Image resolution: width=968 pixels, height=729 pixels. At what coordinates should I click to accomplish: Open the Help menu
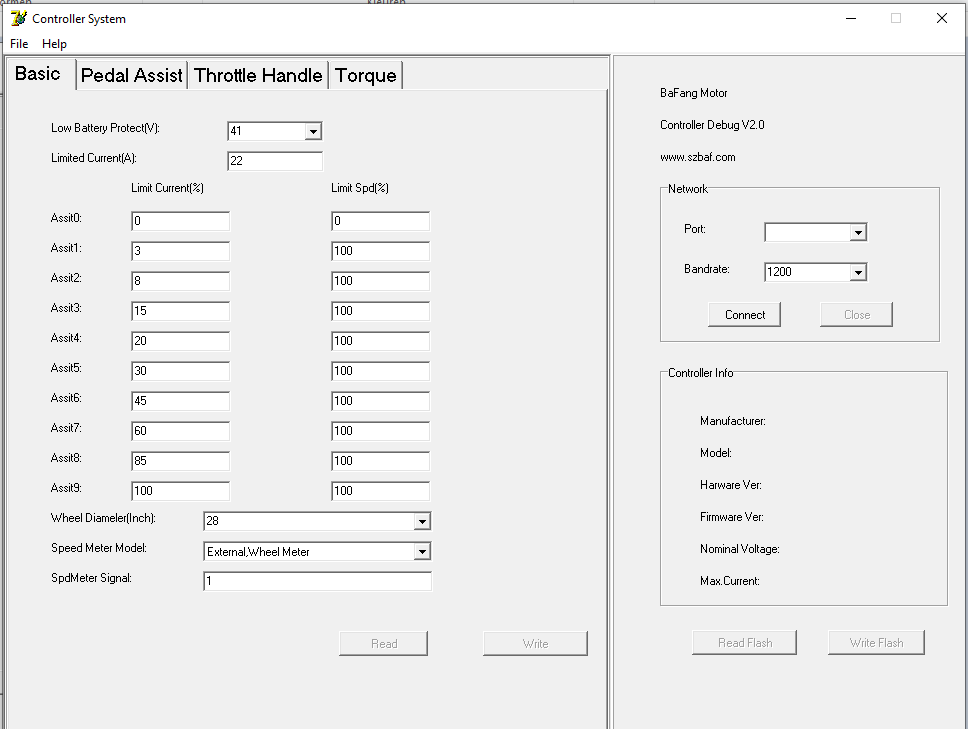(x=55, y=44)
